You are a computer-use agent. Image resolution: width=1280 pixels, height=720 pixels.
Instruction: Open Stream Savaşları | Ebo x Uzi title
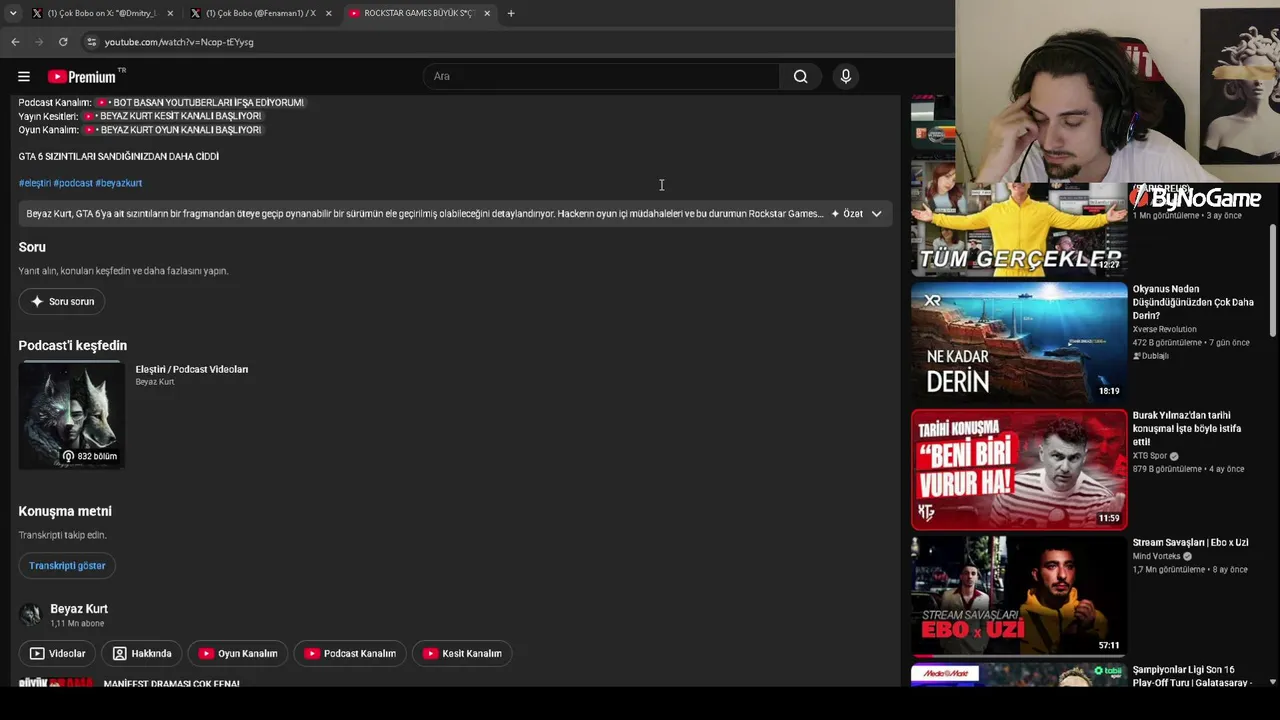click(1190, 543)
